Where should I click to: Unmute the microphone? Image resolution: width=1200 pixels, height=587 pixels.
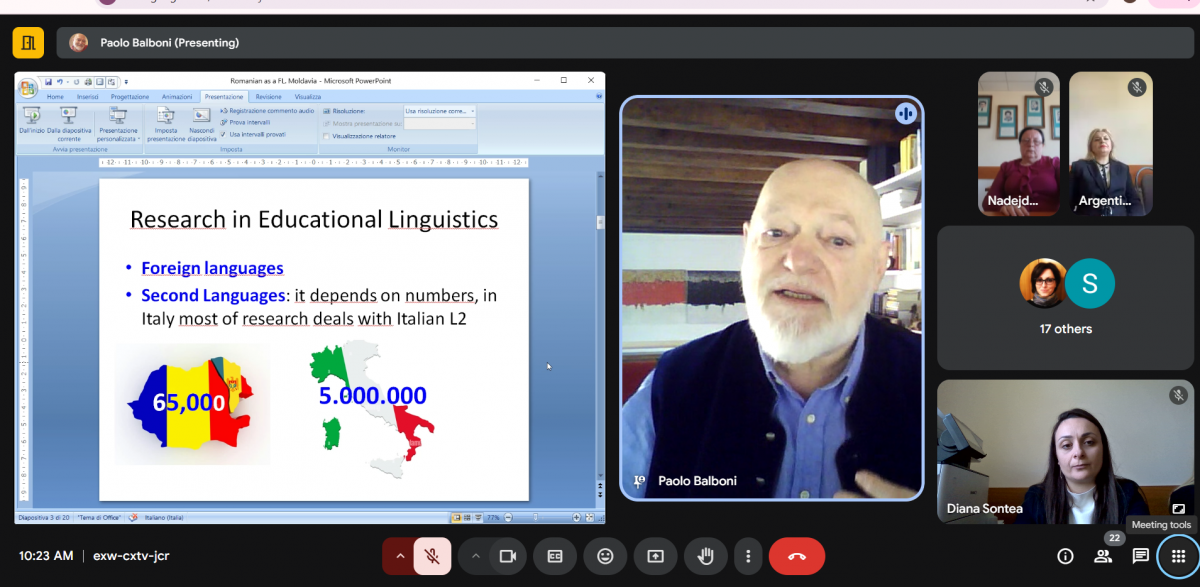(x=433, y=556)
